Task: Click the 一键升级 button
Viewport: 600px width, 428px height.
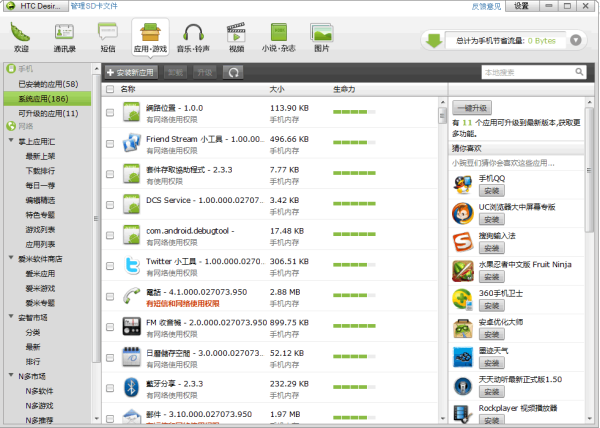Action: (x=472, y=107)
